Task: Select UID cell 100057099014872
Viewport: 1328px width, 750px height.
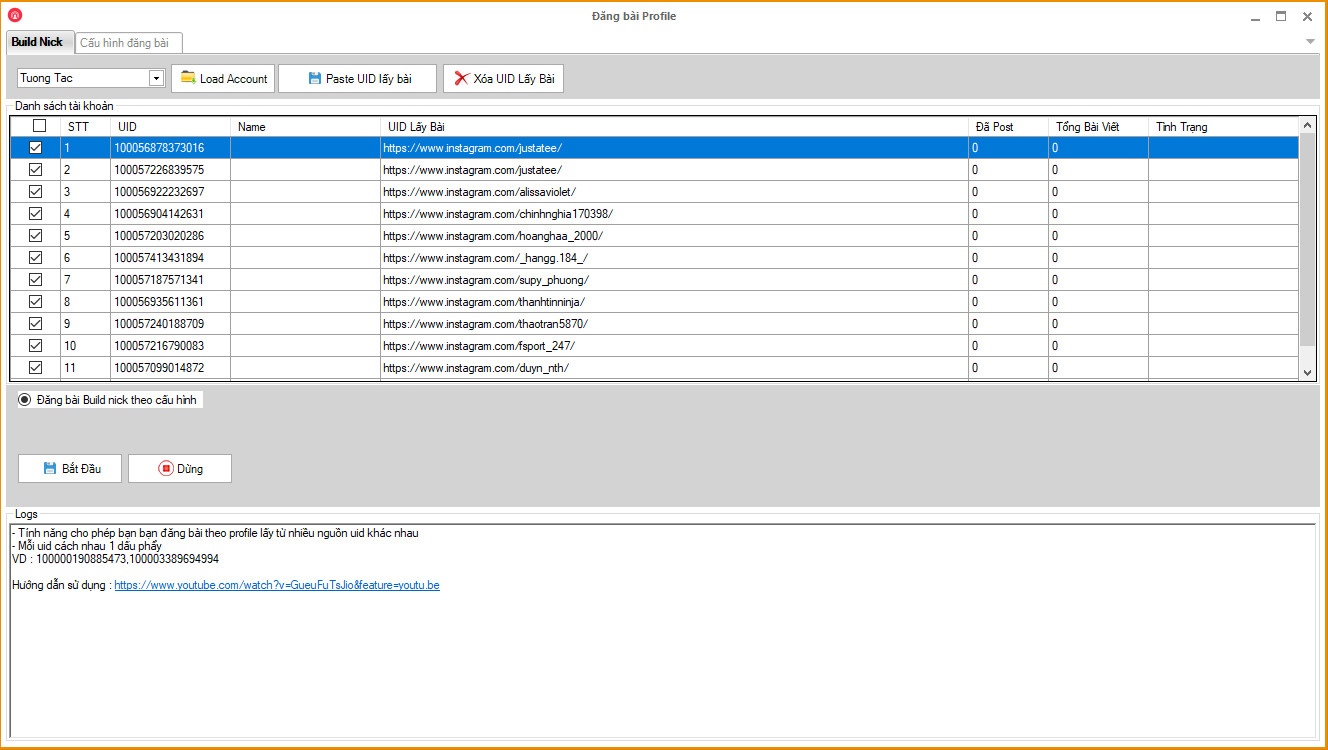Action: tap(170, 368)
